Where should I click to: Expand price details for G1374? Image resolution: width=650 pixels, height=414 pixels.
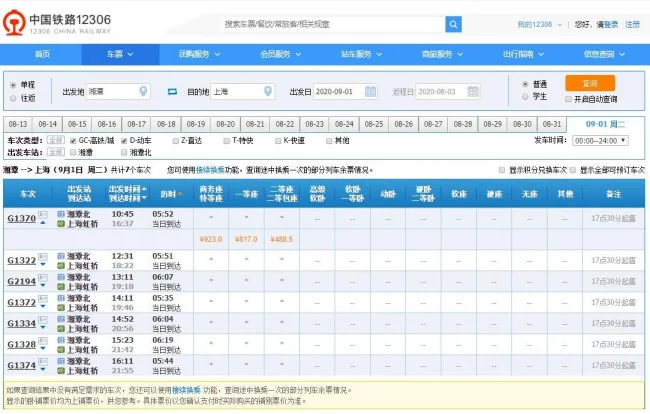point(43,370)
